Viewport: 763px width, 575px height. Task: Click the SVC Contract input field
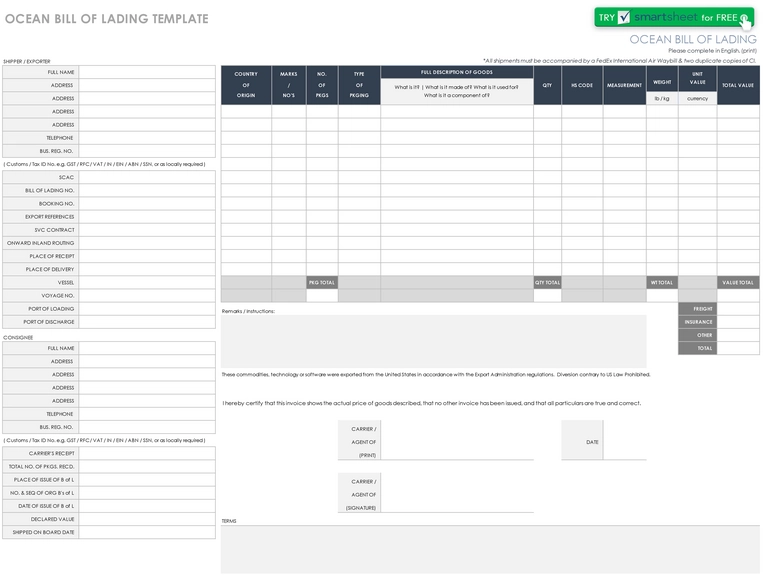click(147, 230)
